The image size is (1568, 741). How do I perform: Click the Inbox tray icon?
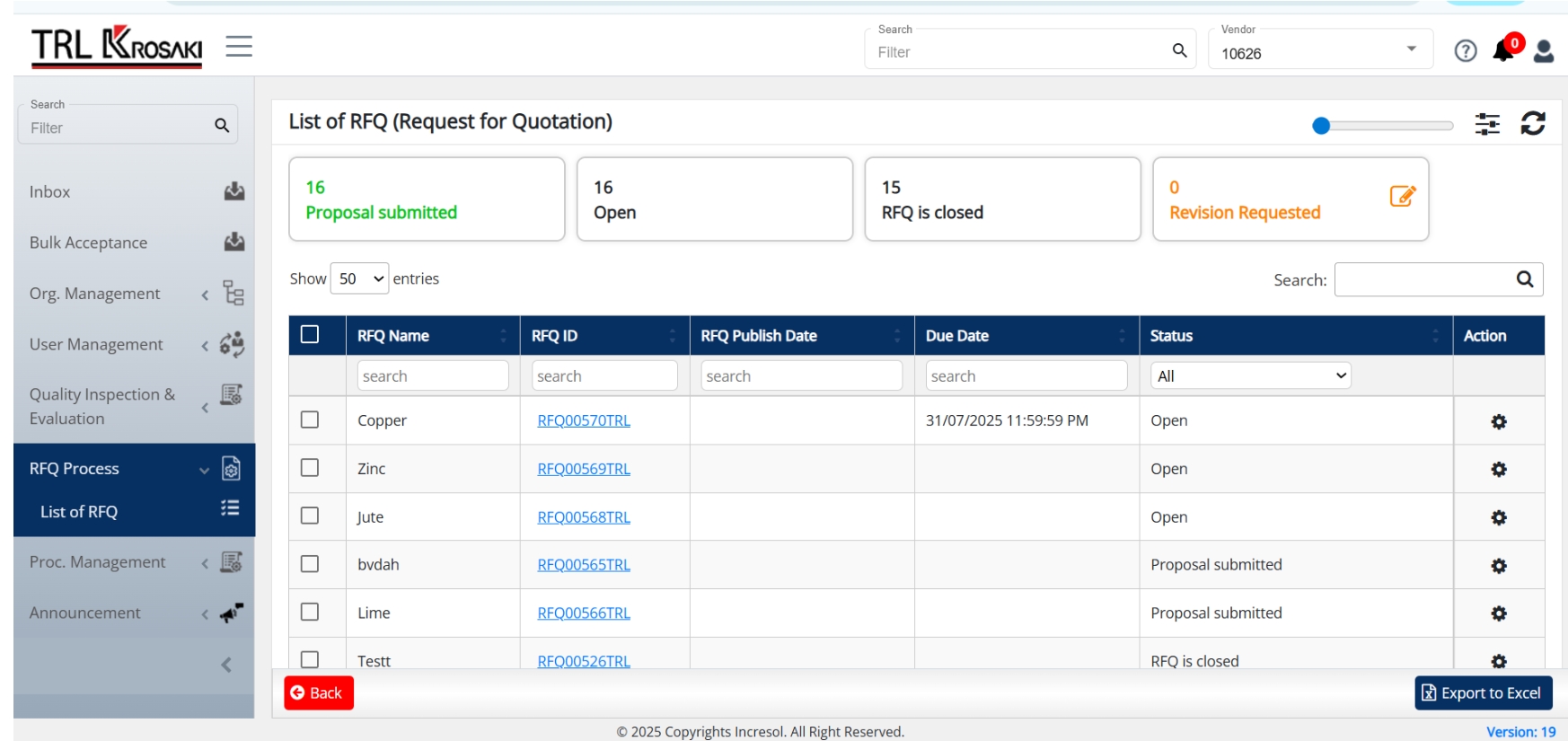tap(234, 191)
